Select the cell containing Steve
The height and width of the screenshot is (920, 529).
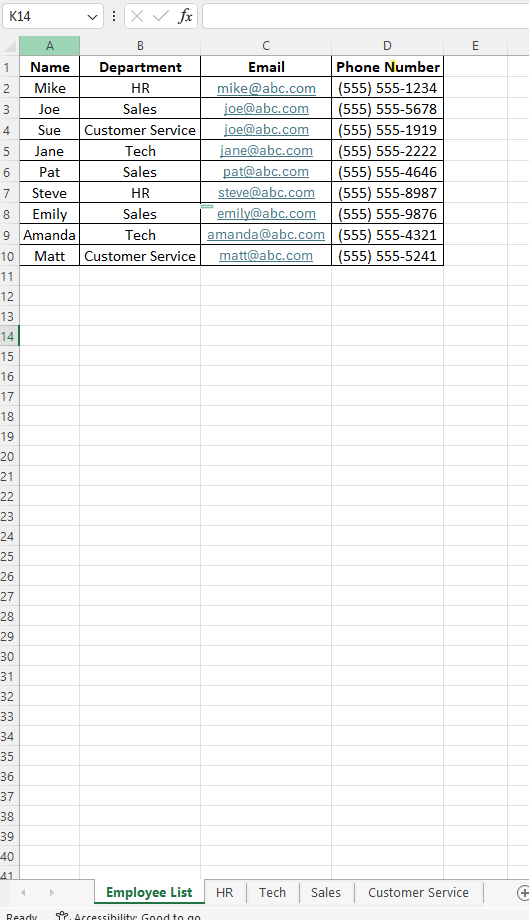pyautogui.click(x=50, y=192)
